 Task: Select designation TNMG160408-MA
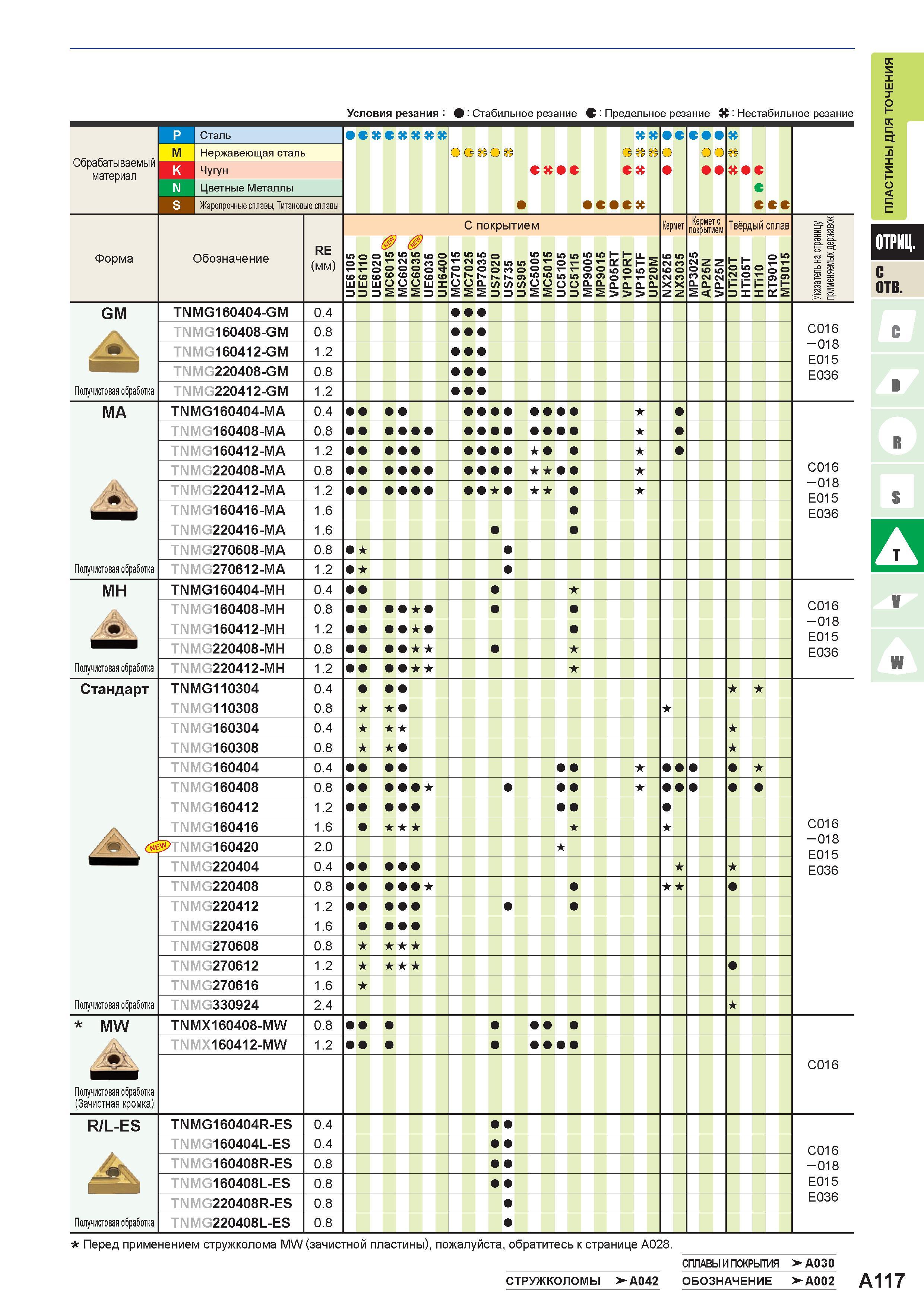coord(228,431)
